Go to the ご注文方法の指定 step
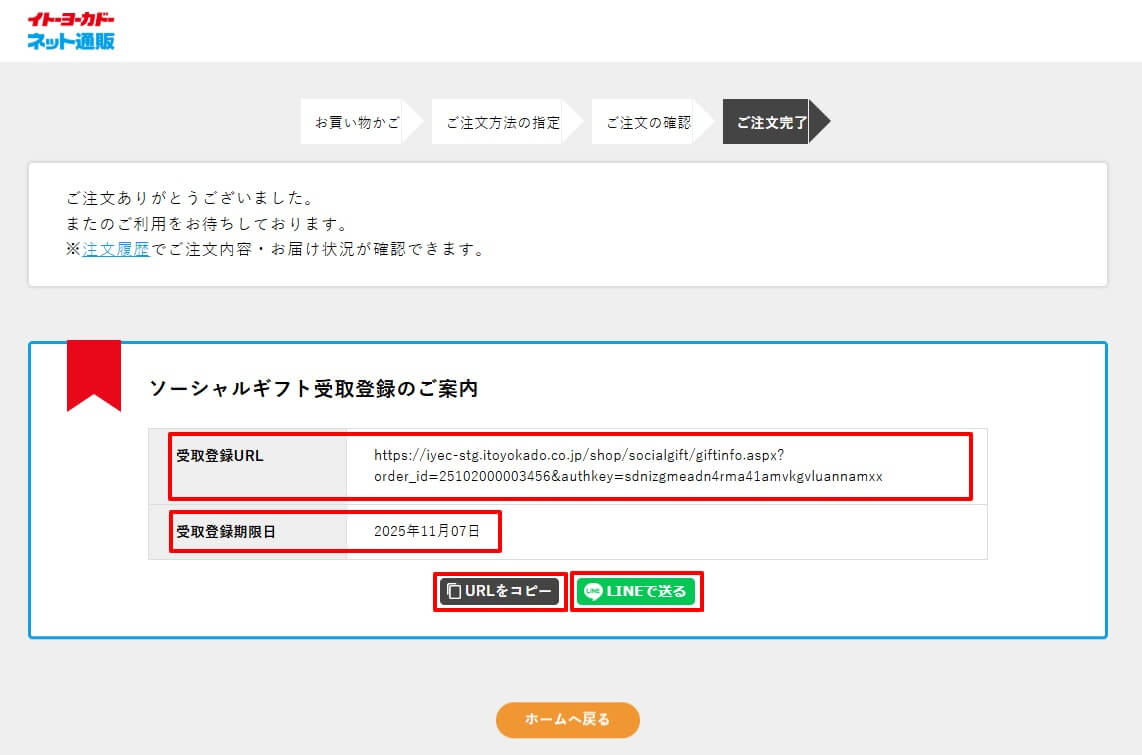The width and height of the screenshot is (1142, 755). 502,122
